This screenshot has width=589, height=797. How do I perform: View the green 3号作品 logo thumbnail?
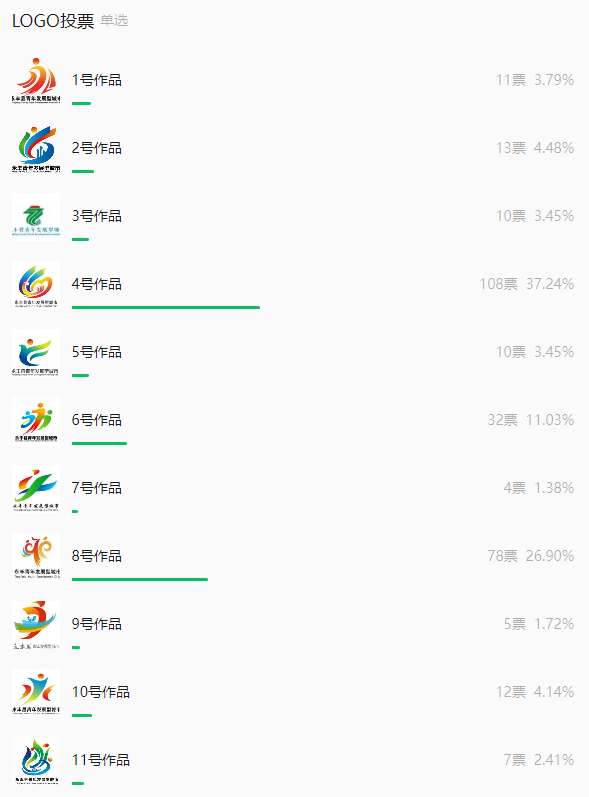pos(36,217)
